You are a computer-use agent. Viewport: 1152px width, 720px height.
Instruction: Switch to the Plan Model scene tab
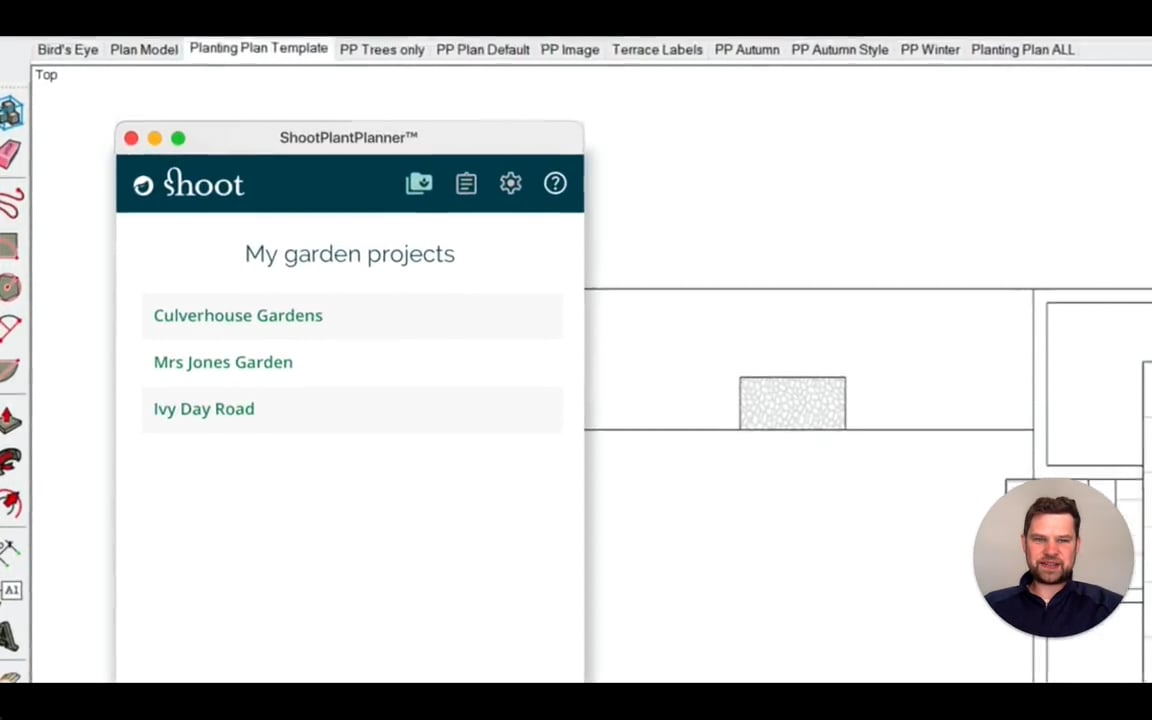point(144,50)
